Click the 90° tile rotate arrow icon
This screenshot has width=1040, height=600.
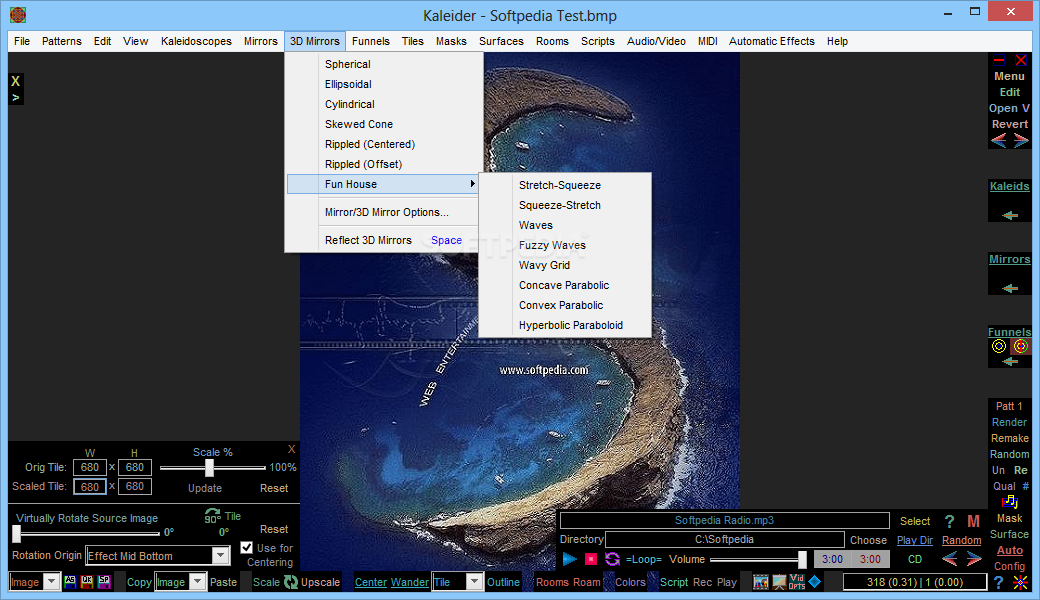212,516
